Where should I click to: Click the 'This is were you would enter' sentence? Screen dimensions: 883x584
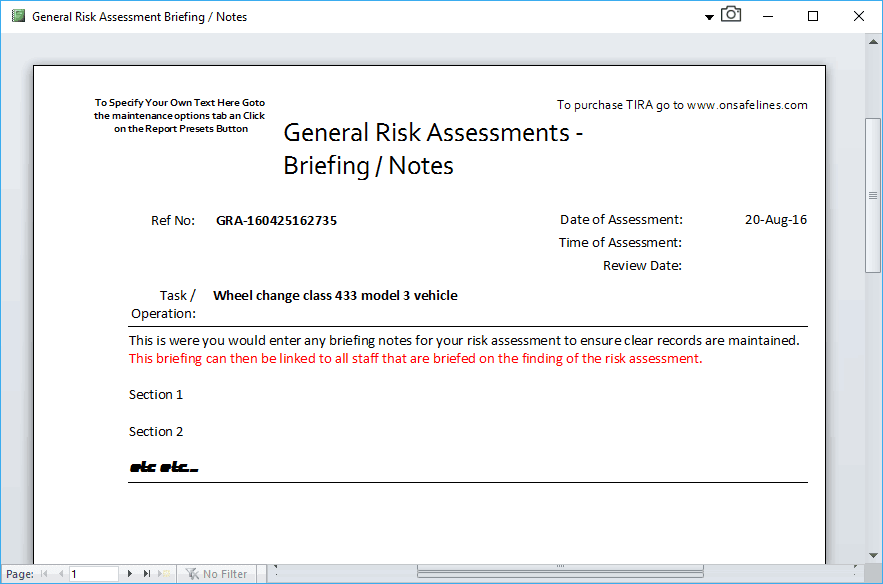(464, 341)
